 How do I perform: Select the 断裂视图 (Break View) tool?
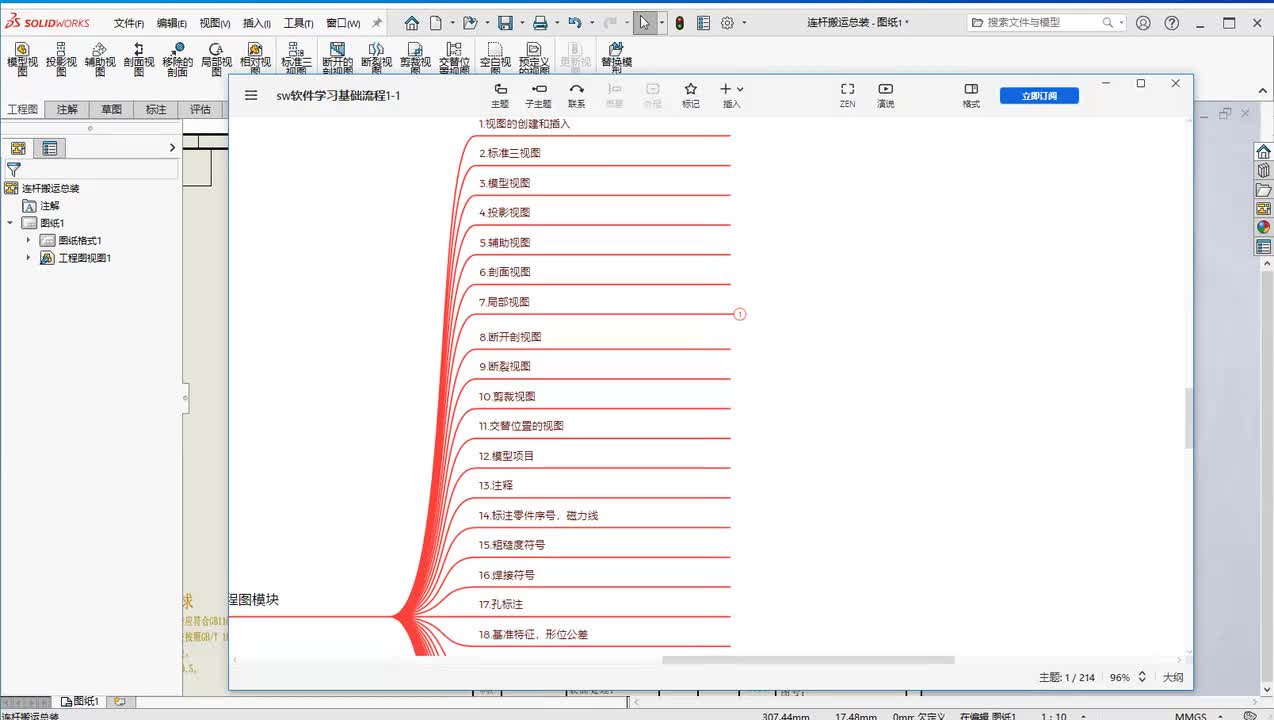376,59
